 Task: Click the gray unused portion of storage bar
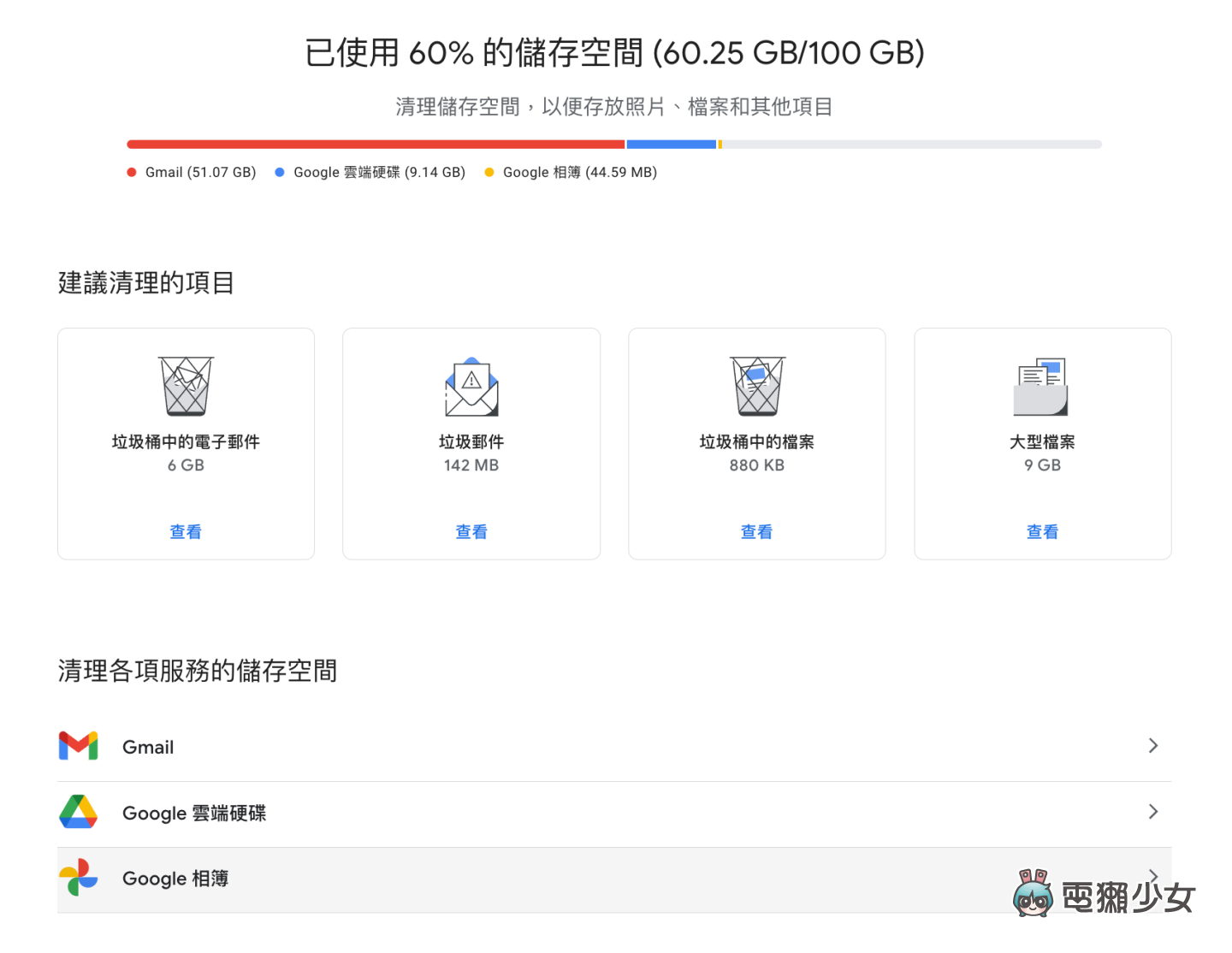coord(912,145)
